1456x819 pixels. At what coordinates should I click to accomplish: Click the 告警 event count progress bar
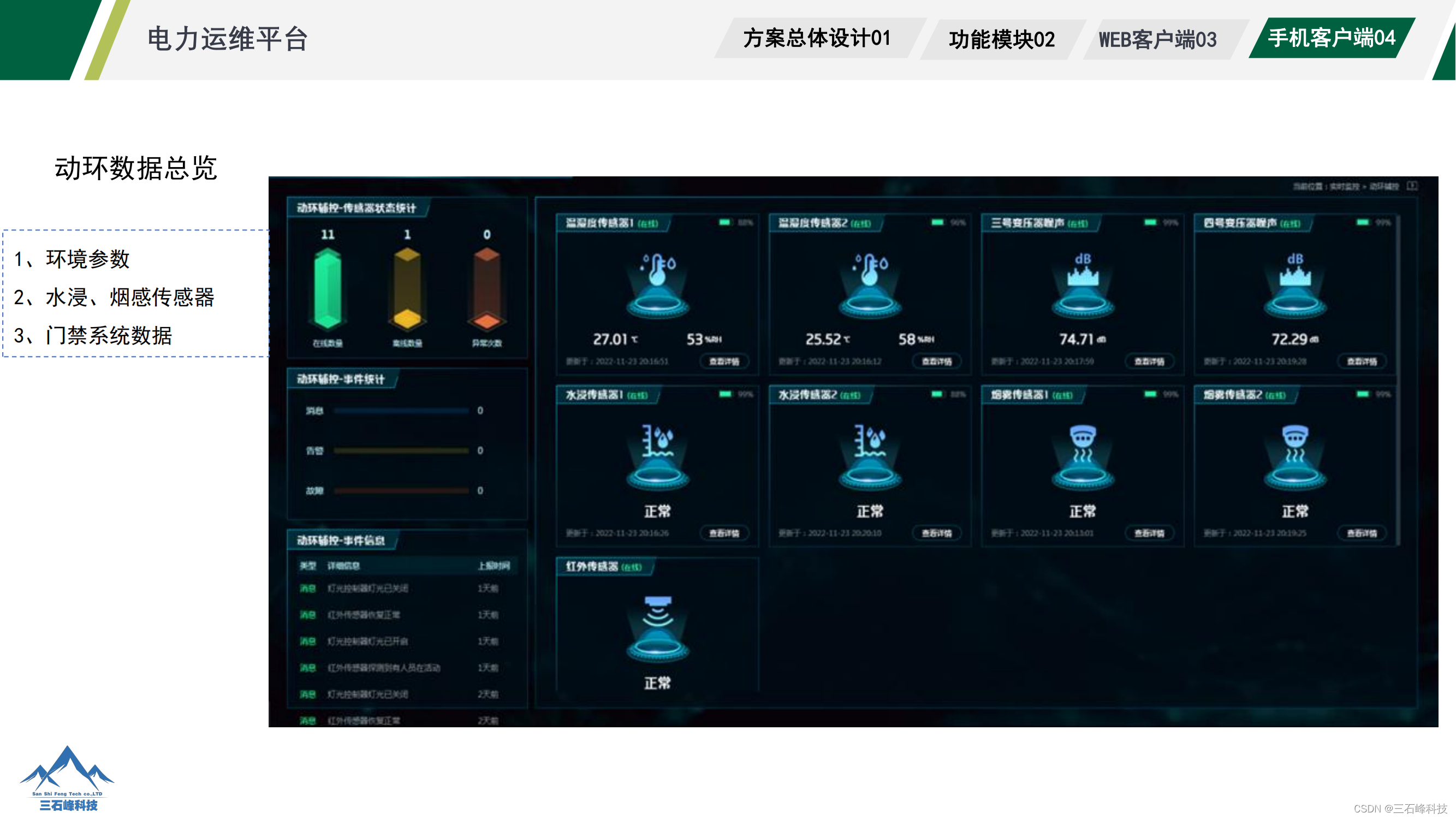click(x=401, y=450)
